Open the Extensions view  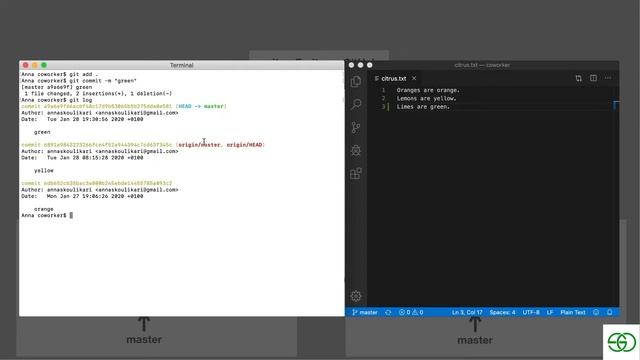coord(356,173)
